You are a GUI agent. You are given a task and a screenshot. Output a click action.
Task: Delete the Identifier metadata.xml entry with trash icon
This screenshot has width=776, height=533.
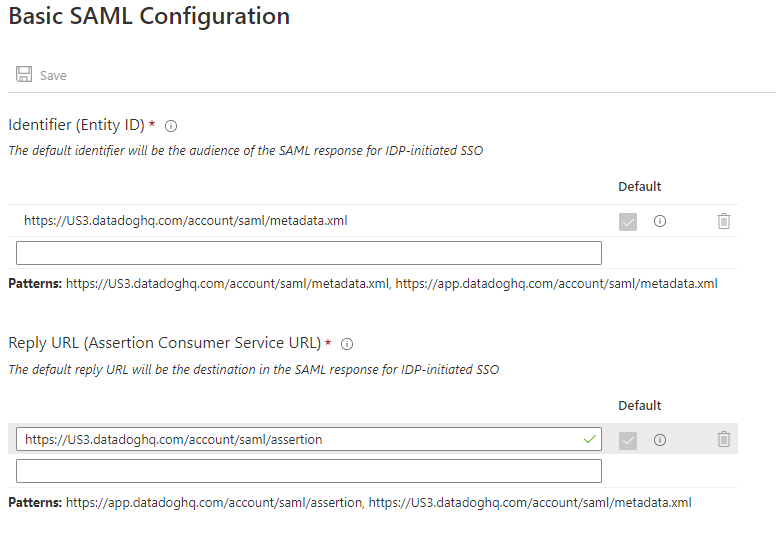click(724, 221)
